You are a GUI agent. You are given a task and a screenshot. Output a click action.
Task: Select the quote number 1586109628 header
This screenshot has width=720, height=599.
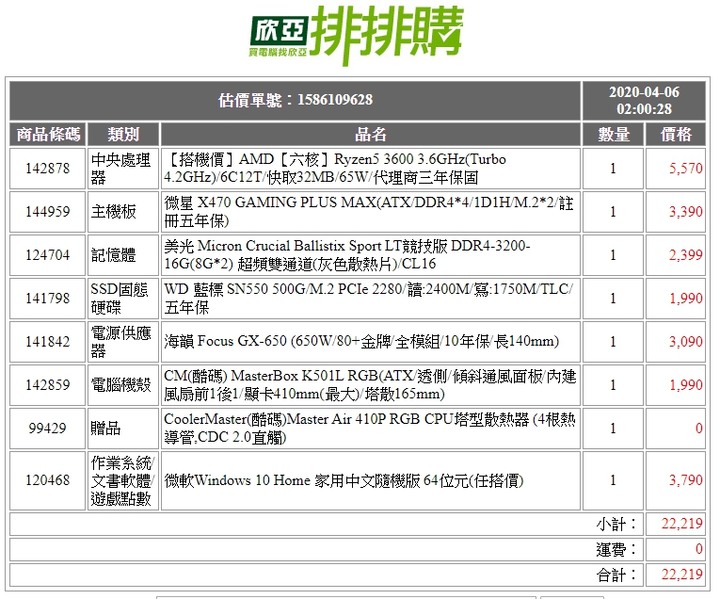pyautogui.click(x=295, y=101)
